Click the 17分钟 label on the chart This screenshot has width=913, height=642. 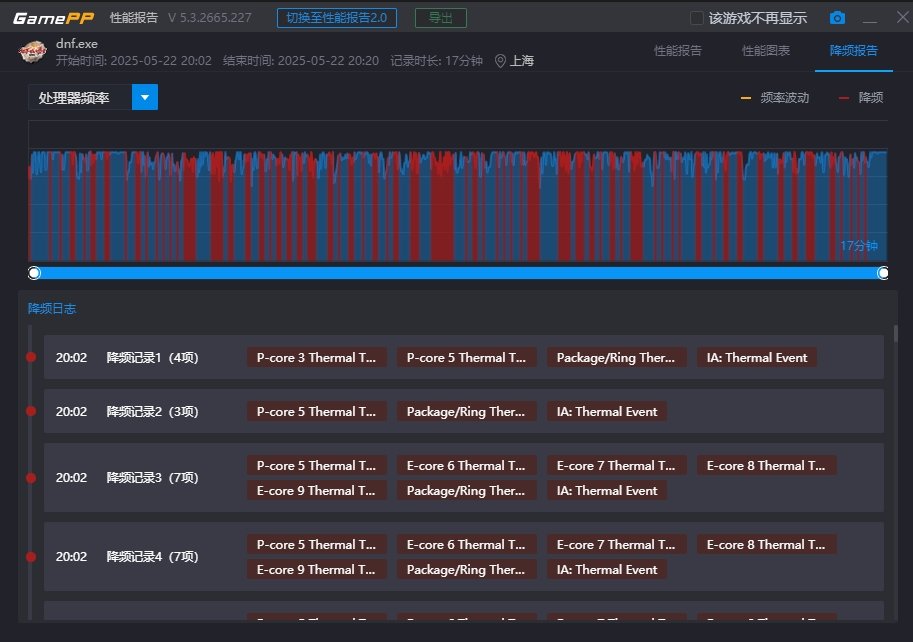(x=859, y=246)
